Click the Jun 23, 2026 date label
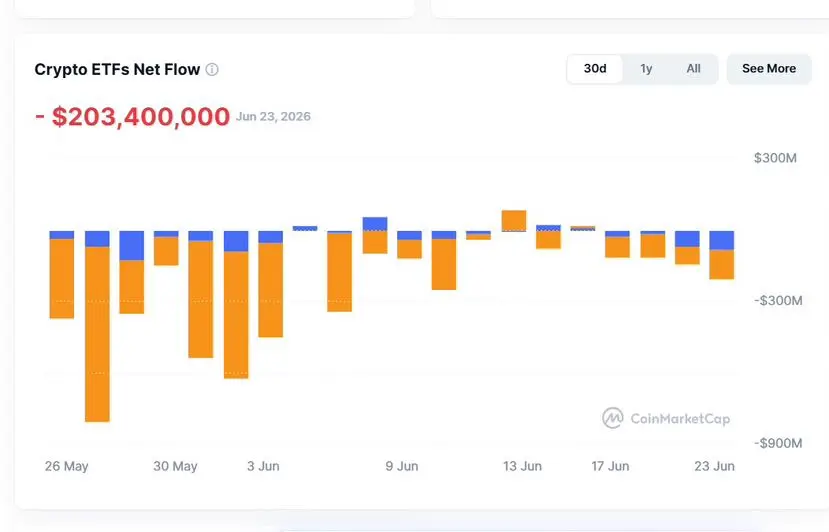Screen dimensions: 829x532 click(273, 116)
